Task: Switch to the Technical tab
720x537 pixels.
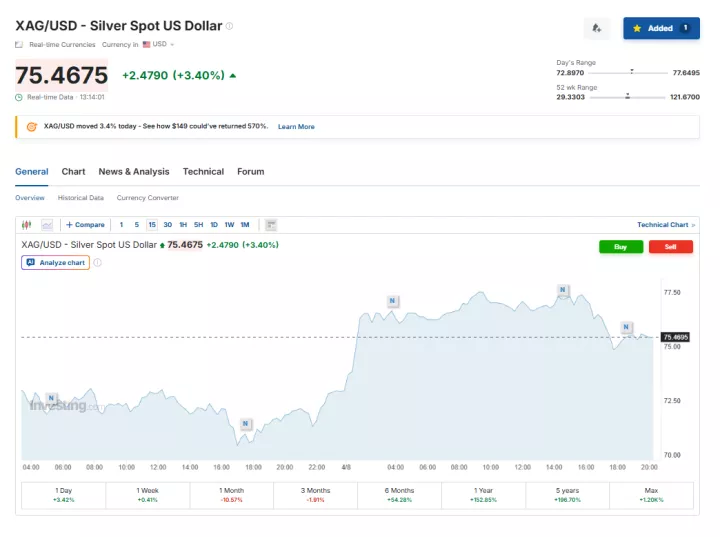Action: click(203, 172)
